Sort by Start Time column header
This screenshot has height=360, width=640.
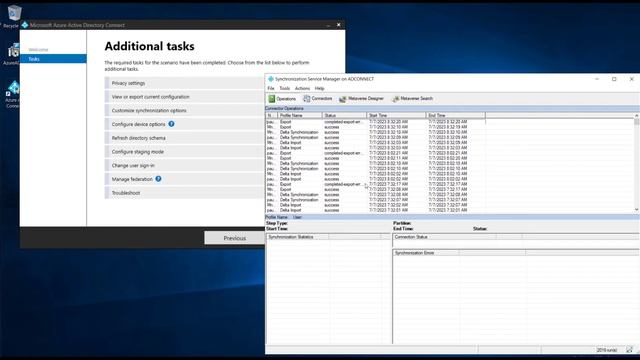[x=396, y=116]
